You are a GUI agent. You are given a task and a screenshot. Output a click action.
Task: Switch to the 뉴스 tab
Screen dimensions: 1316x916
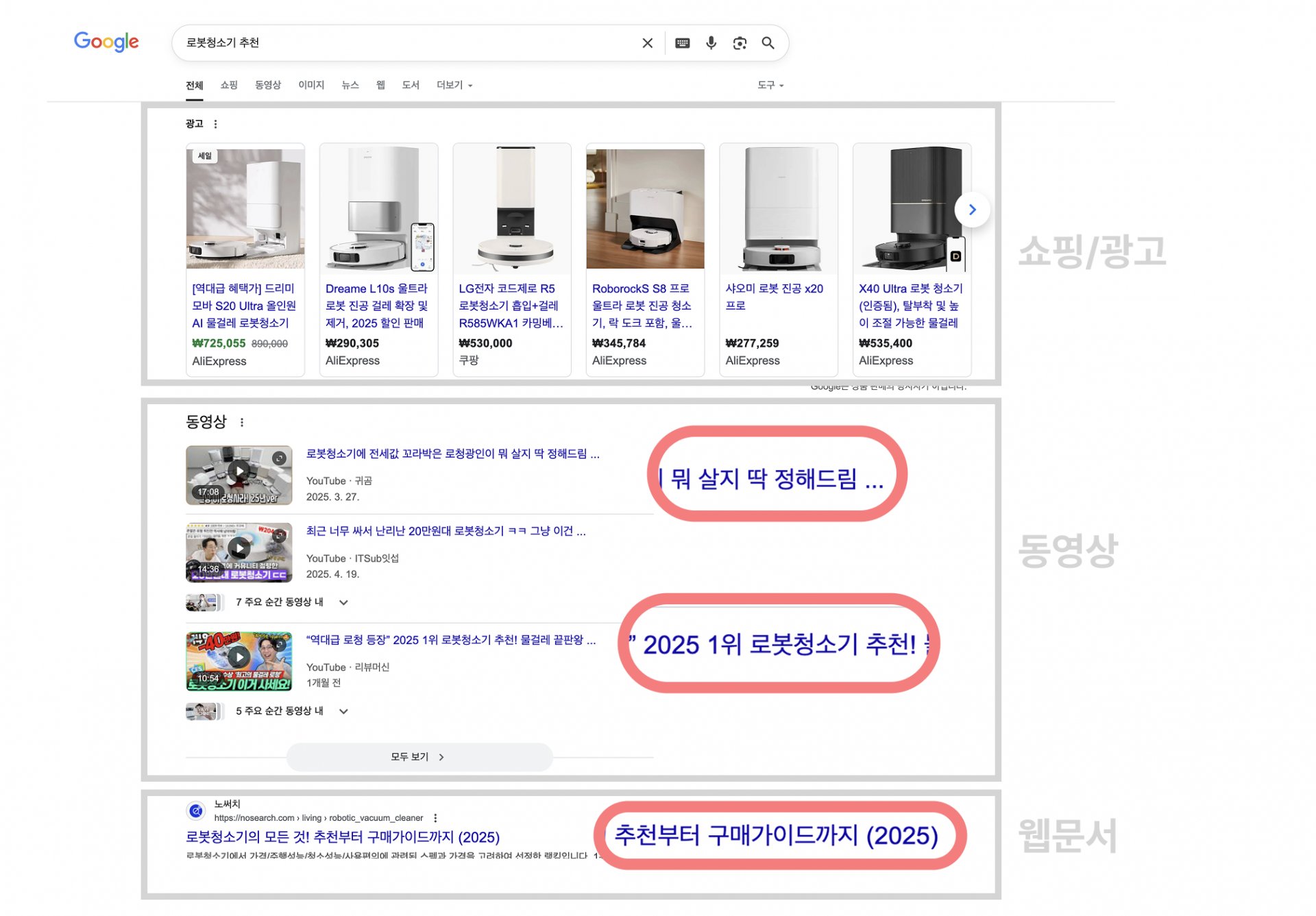coord(350,85)
